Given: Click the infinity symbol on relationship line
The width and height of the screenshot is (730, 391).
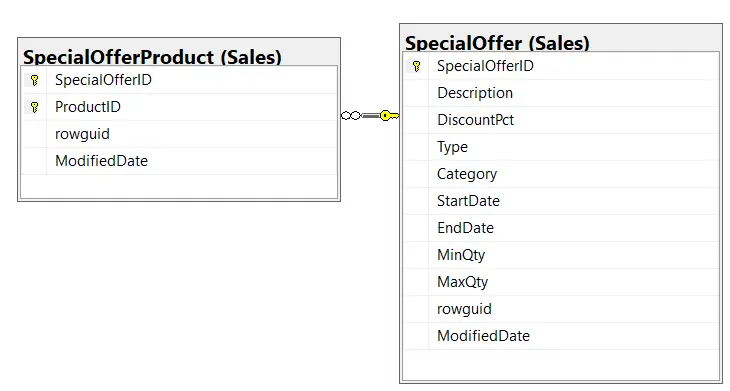Looking at the screenshot, I should [351, 115].
